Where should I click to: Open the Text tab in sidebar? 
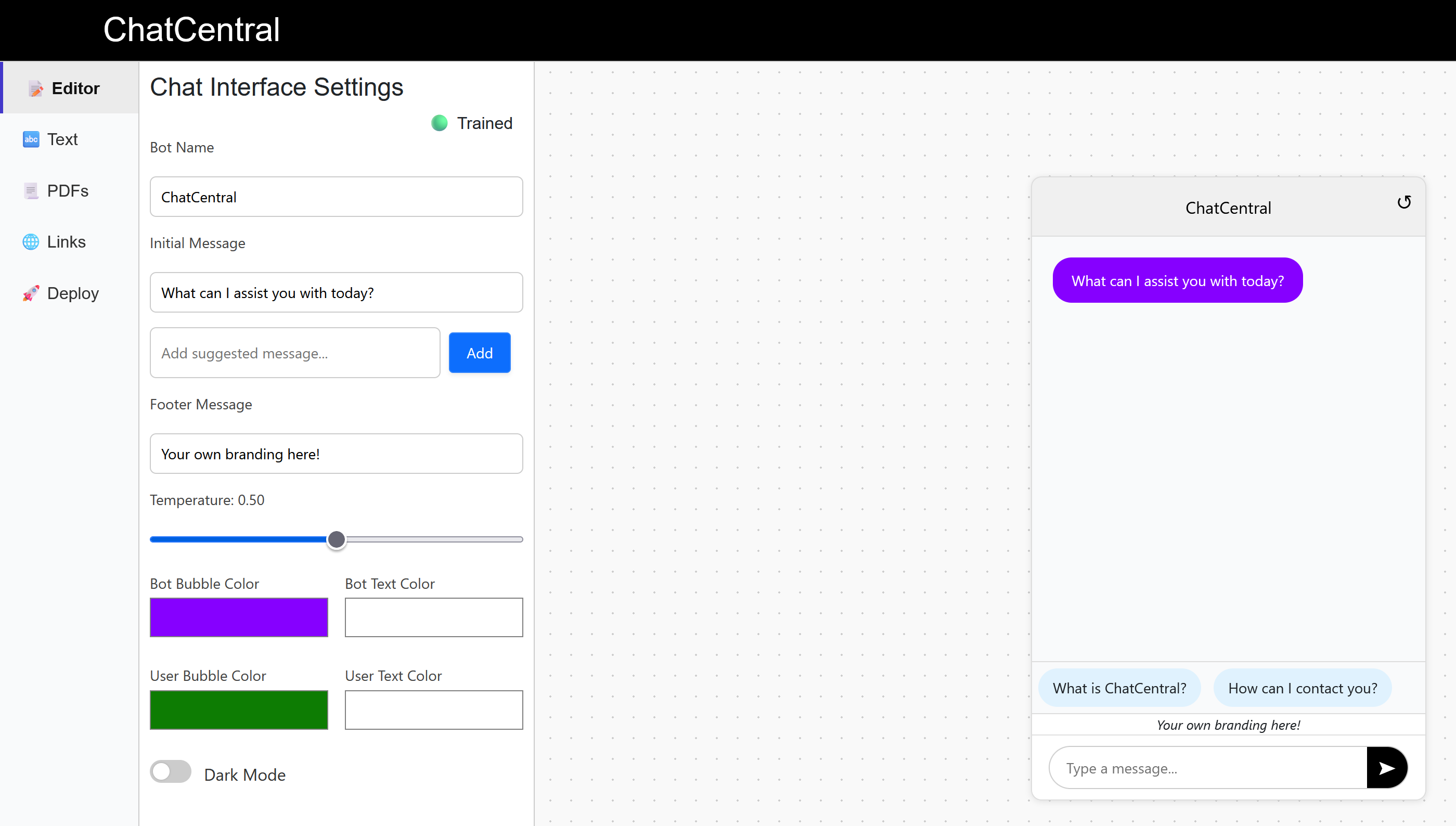point(62,139)
